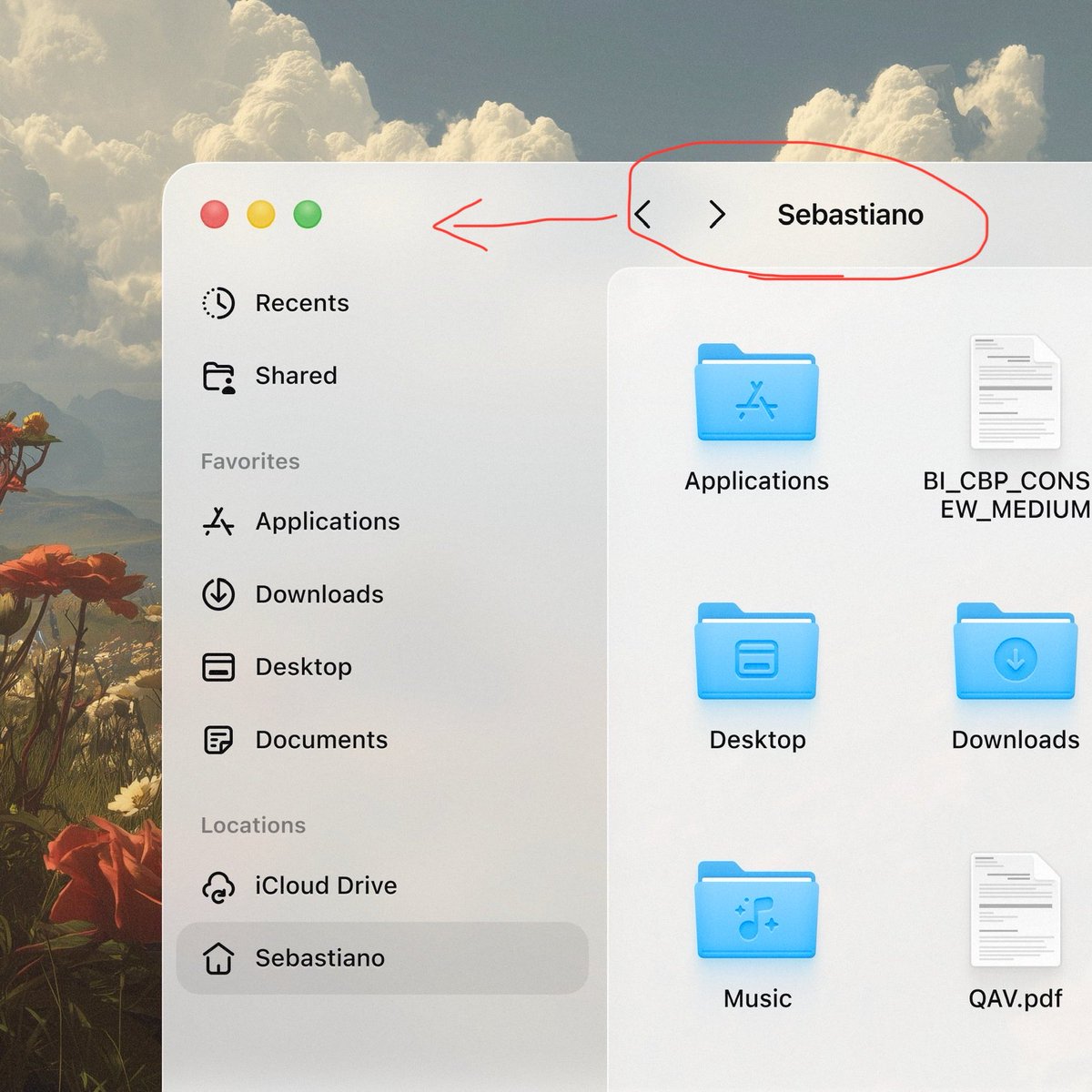Screen dimensions: 1092x1092
Task: Minimize the window with yellow button
Action: [261, 215]
